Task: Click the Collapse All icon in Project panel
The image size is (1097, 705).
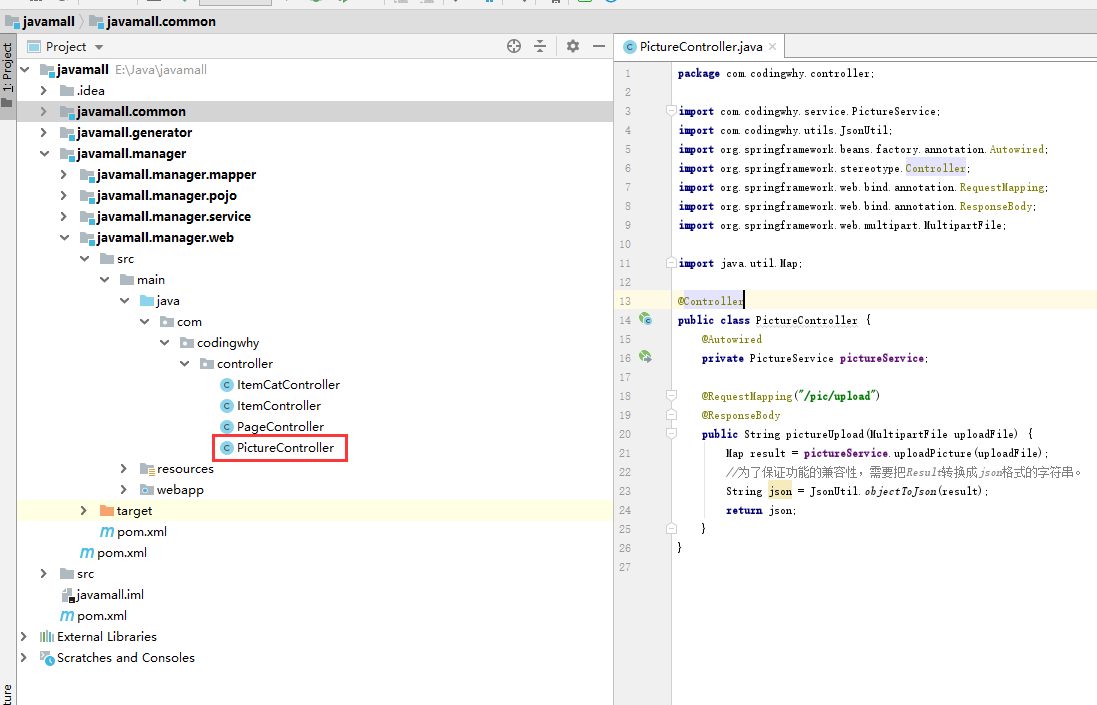Action: tap(540, 46)
